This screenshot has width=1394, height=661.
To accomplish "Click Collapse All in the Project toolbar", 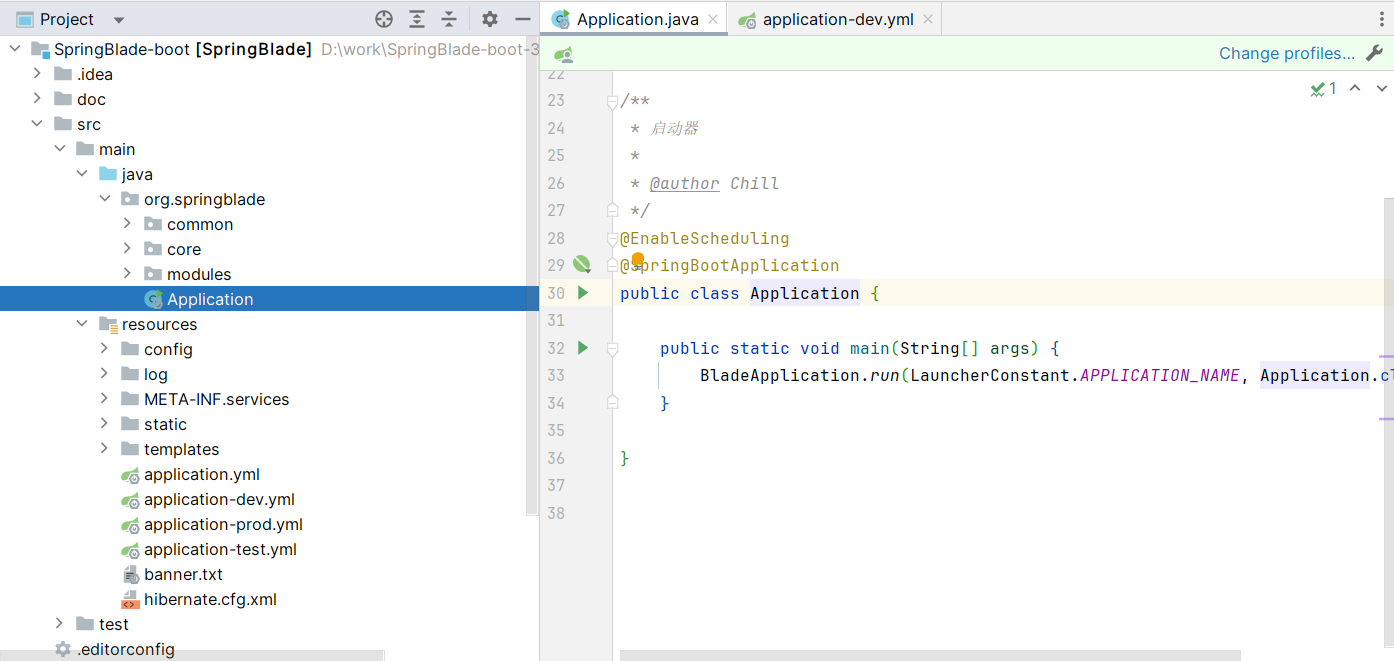I will [x=449, y=19].
